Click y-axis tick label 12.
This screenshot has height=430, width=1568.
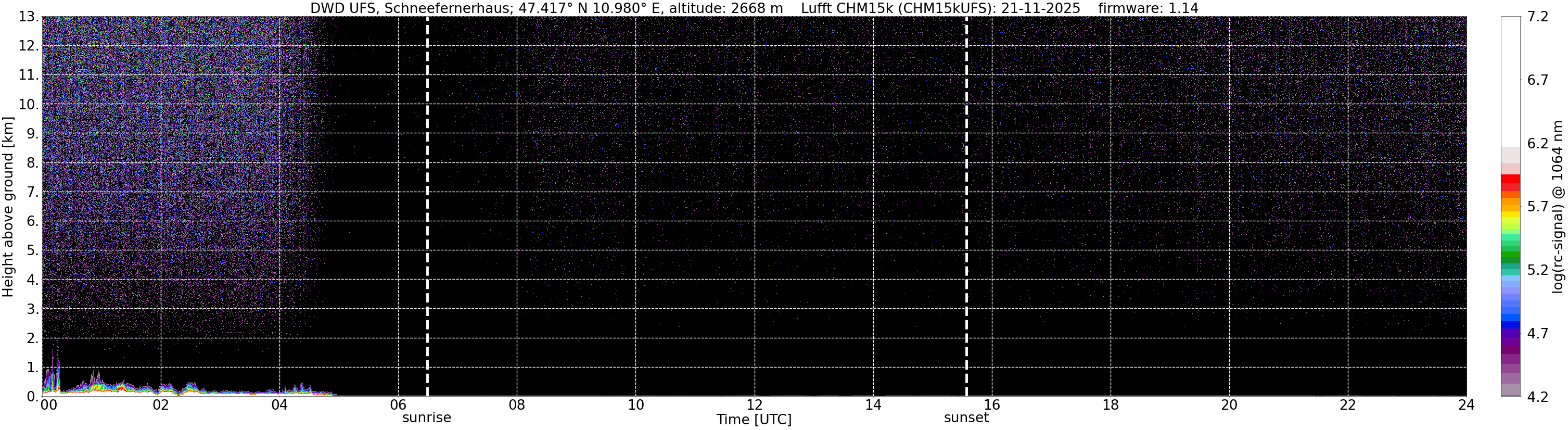coord(29,46)
